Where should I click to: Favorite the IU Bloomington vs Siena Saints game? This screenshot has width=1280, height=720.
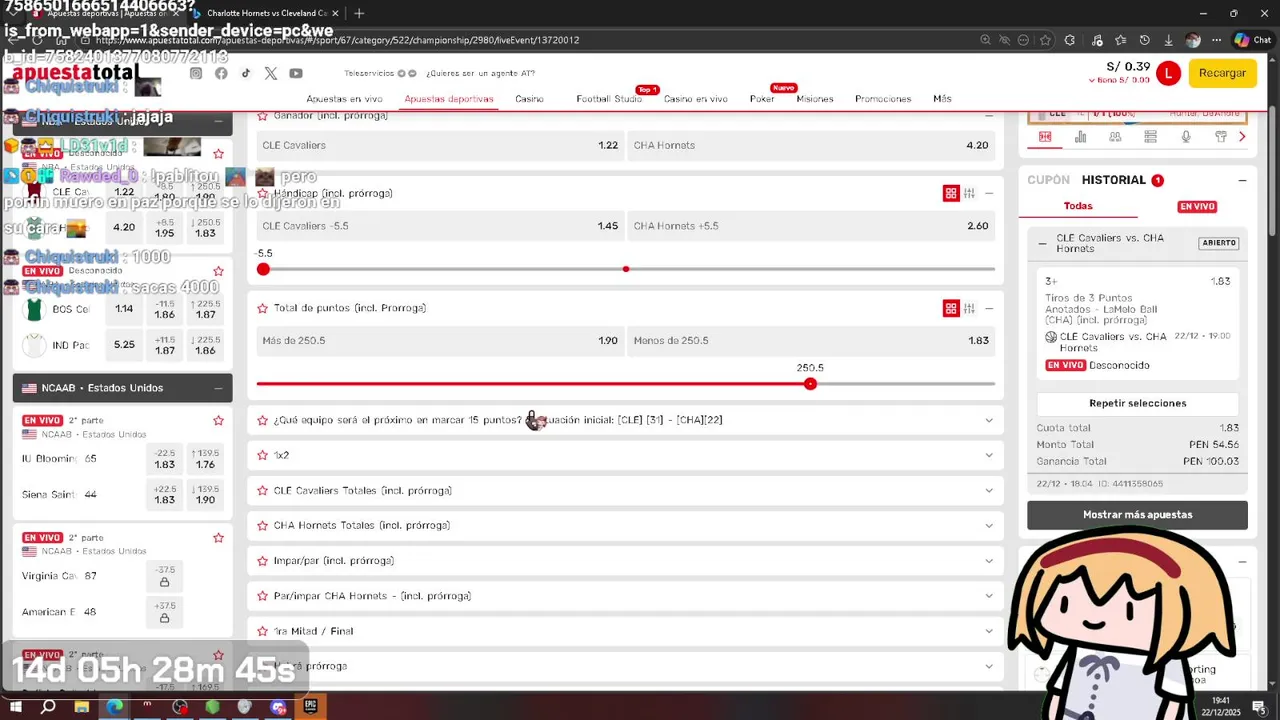[x=218, y=421]
